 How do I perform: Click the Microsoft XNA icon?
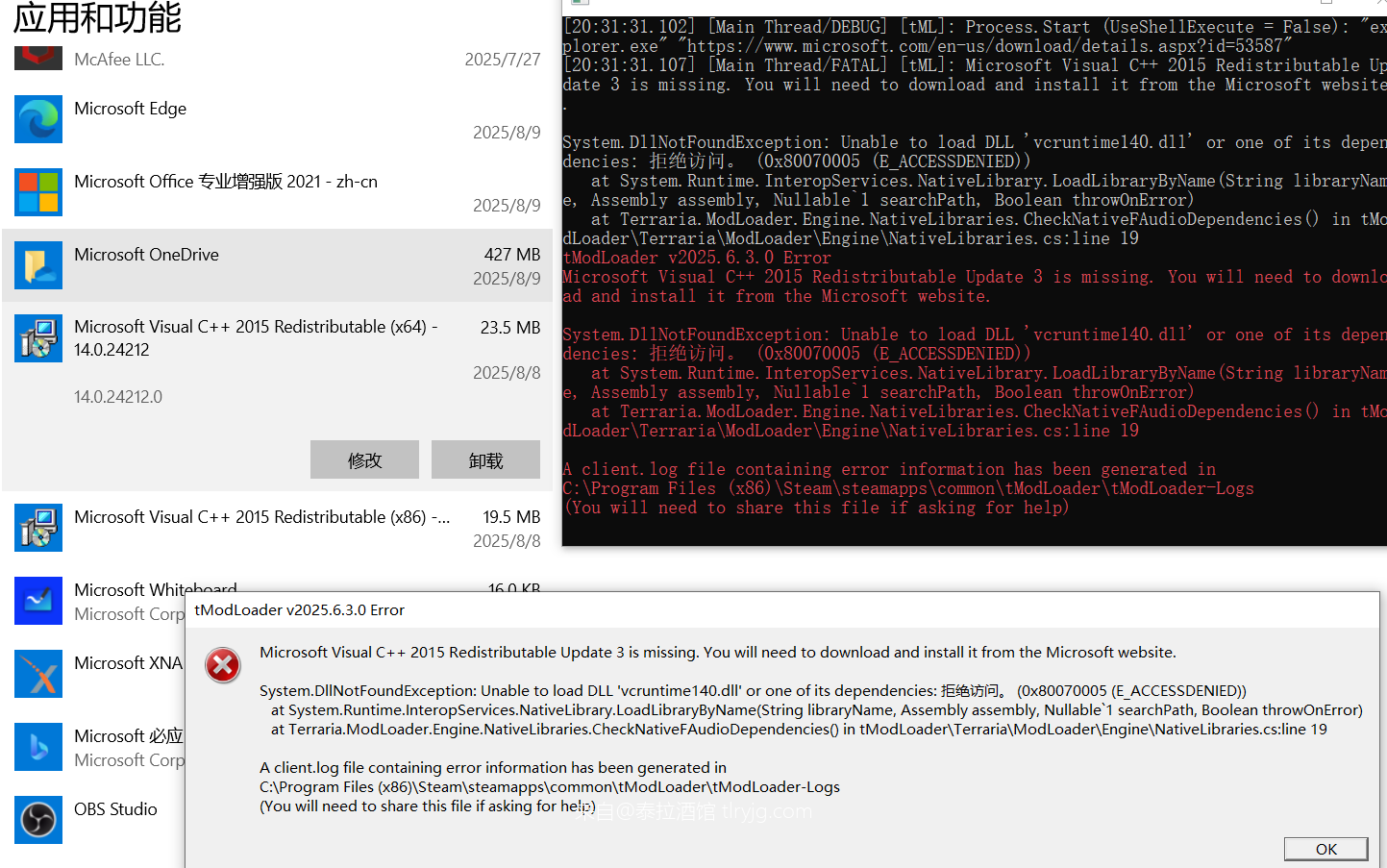(x=38, y=674)
